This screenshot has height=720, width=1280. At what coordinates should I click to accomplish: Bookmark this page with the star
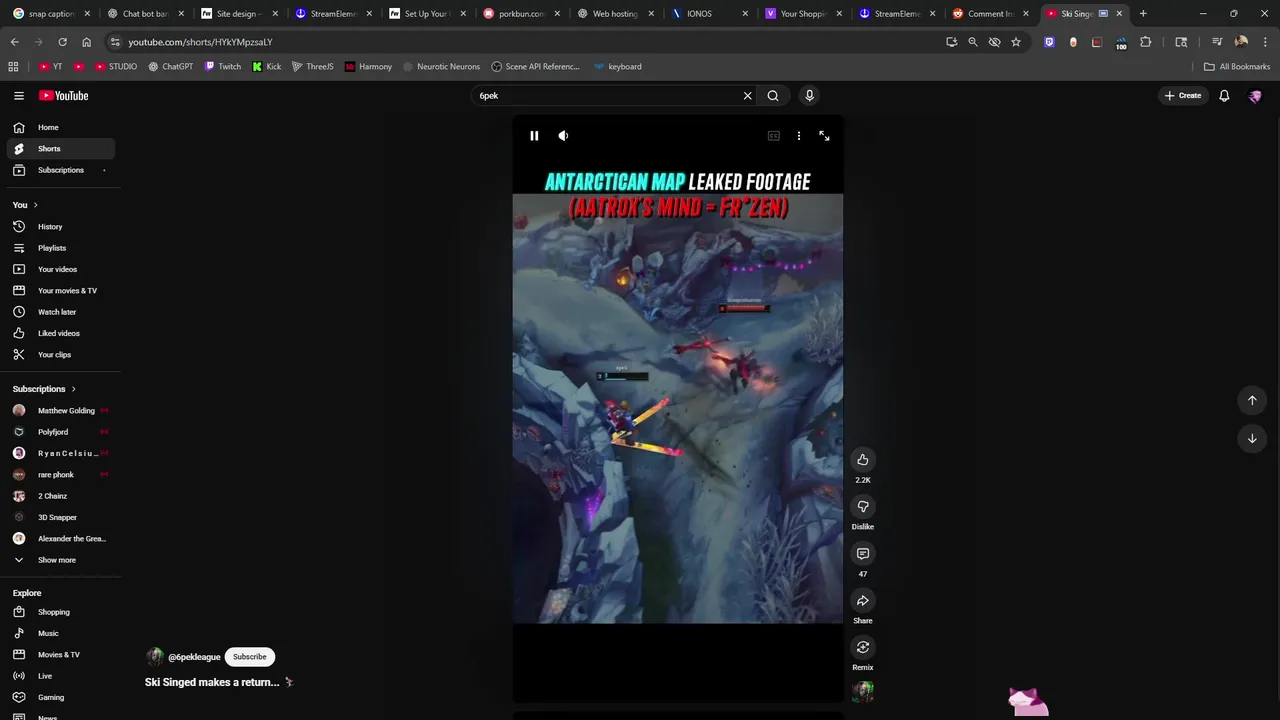pos(1016,42)
